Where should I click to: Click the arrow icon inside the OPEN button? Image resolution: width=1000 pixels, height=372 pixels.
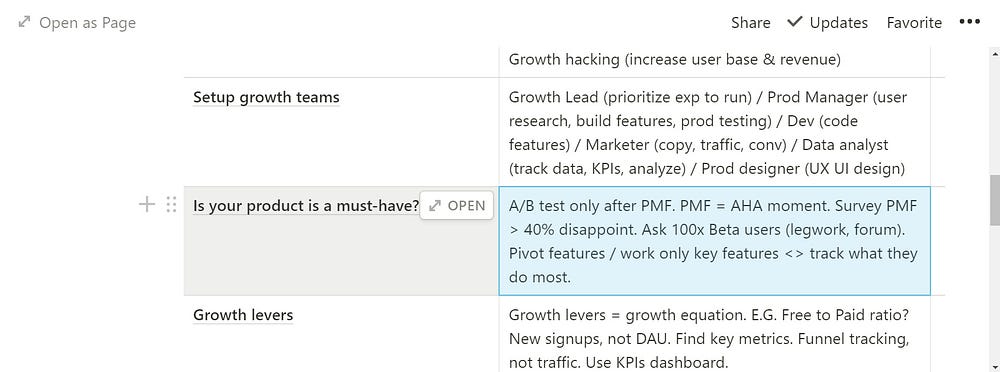pos(435,205)
